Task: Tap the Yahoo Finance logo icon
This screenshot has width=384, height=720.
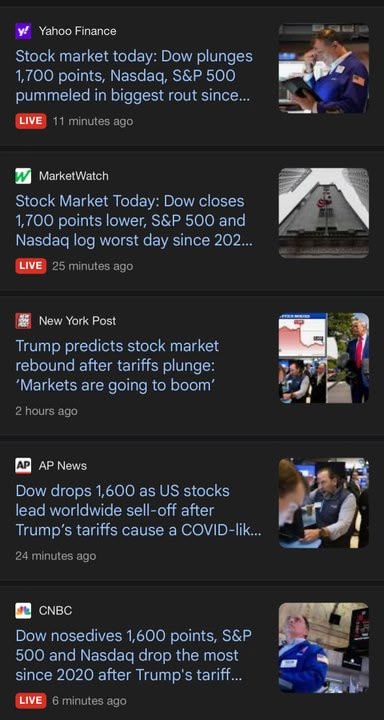Action: [x=23, y=31]
